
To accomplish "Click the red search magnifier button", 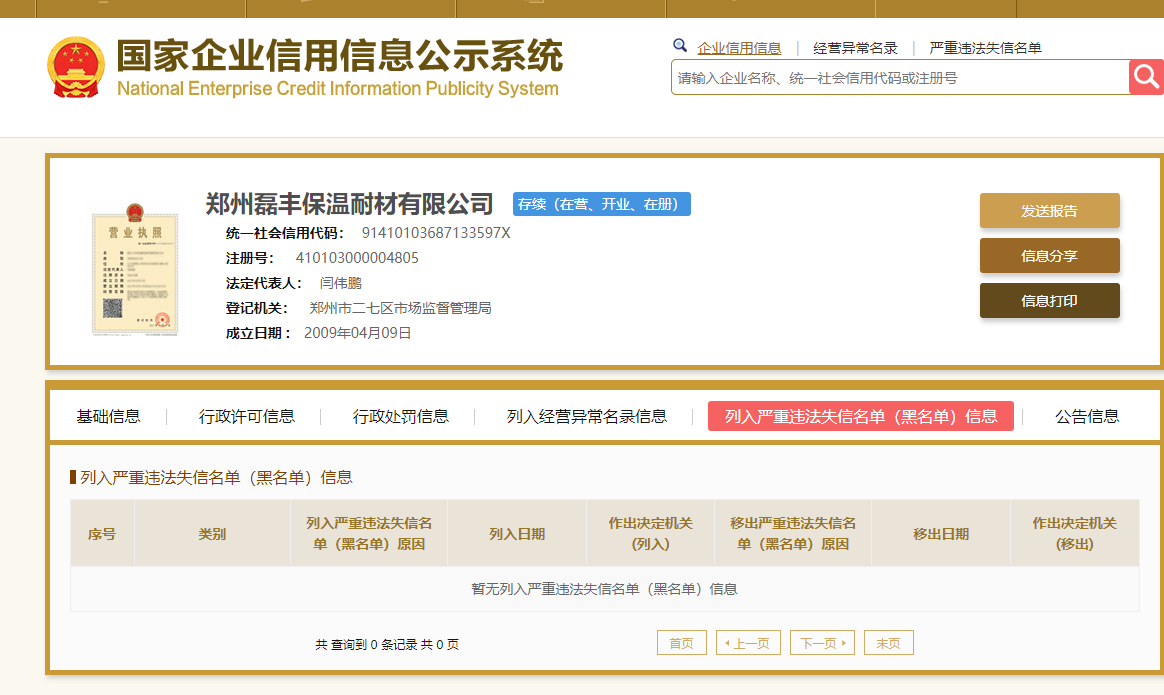I will pos(1146,77).
